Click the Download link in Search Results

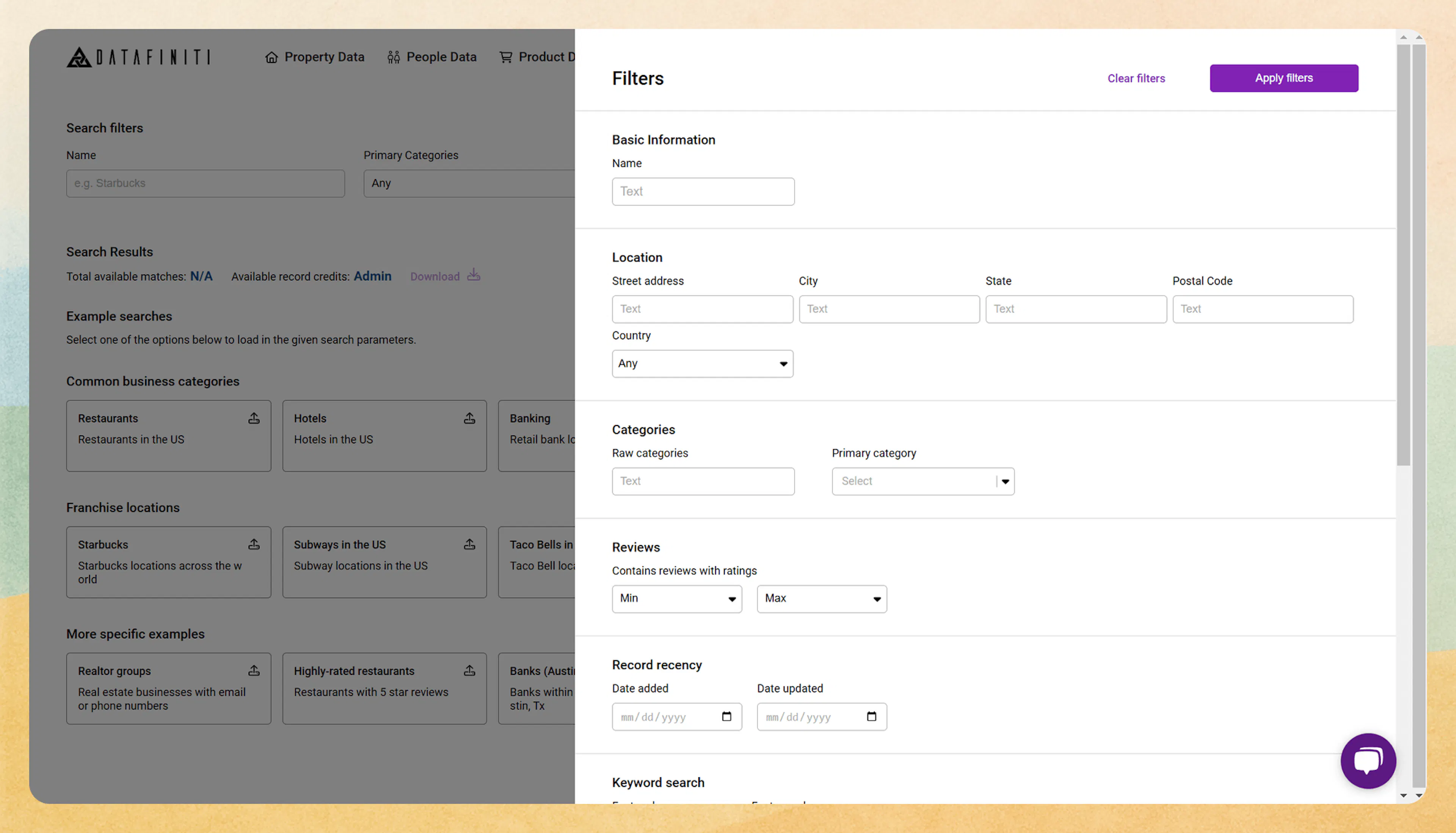(435, 276)
